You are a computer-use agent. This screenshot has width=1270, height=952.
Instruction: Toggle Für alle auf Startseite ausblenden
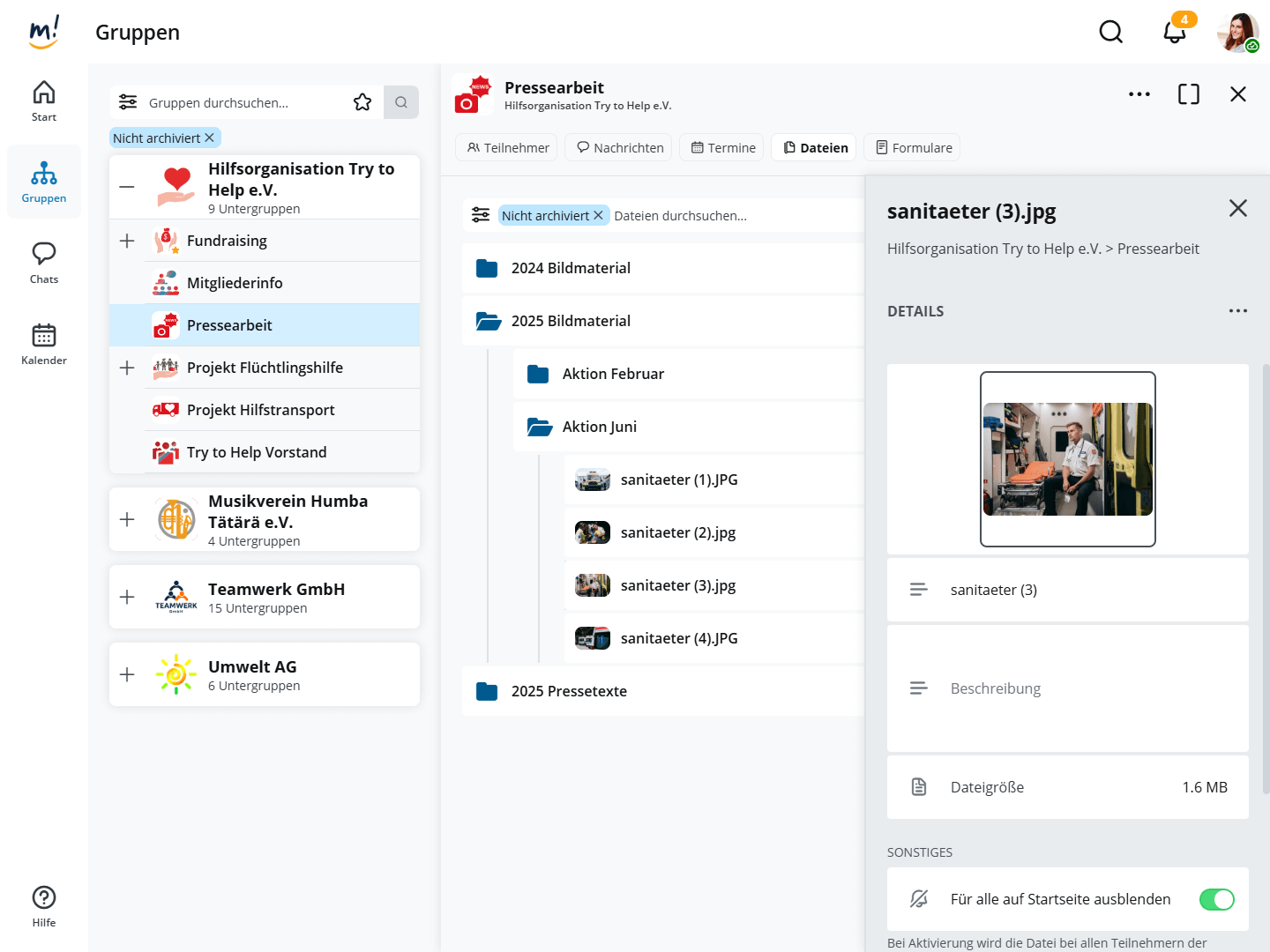coord(1216,899)
